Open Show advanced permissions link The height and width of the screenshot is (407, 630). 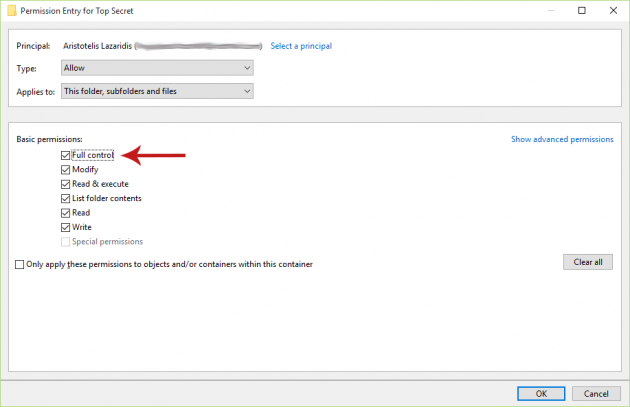coord(562,139)
